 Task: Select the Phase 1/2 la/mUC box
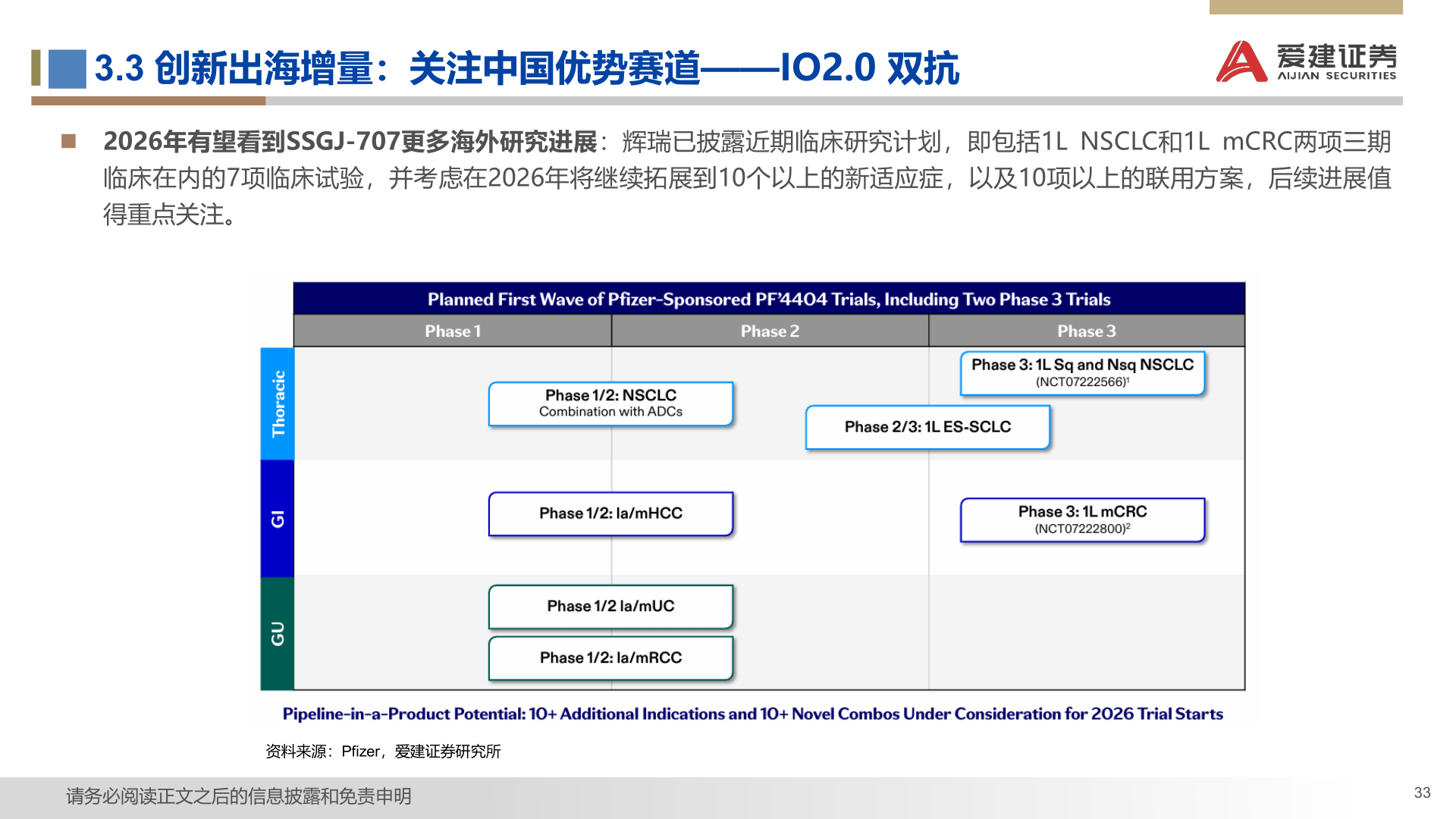(611, 607)
